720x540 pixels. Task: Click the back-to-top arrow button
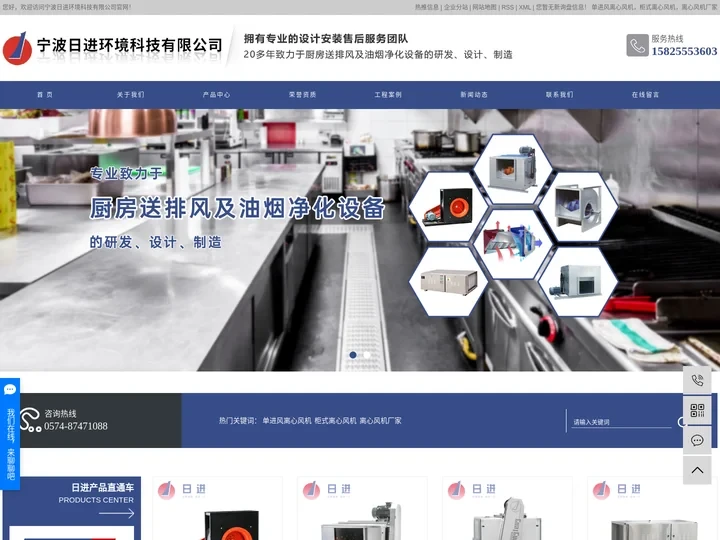(x=697, y=470)
